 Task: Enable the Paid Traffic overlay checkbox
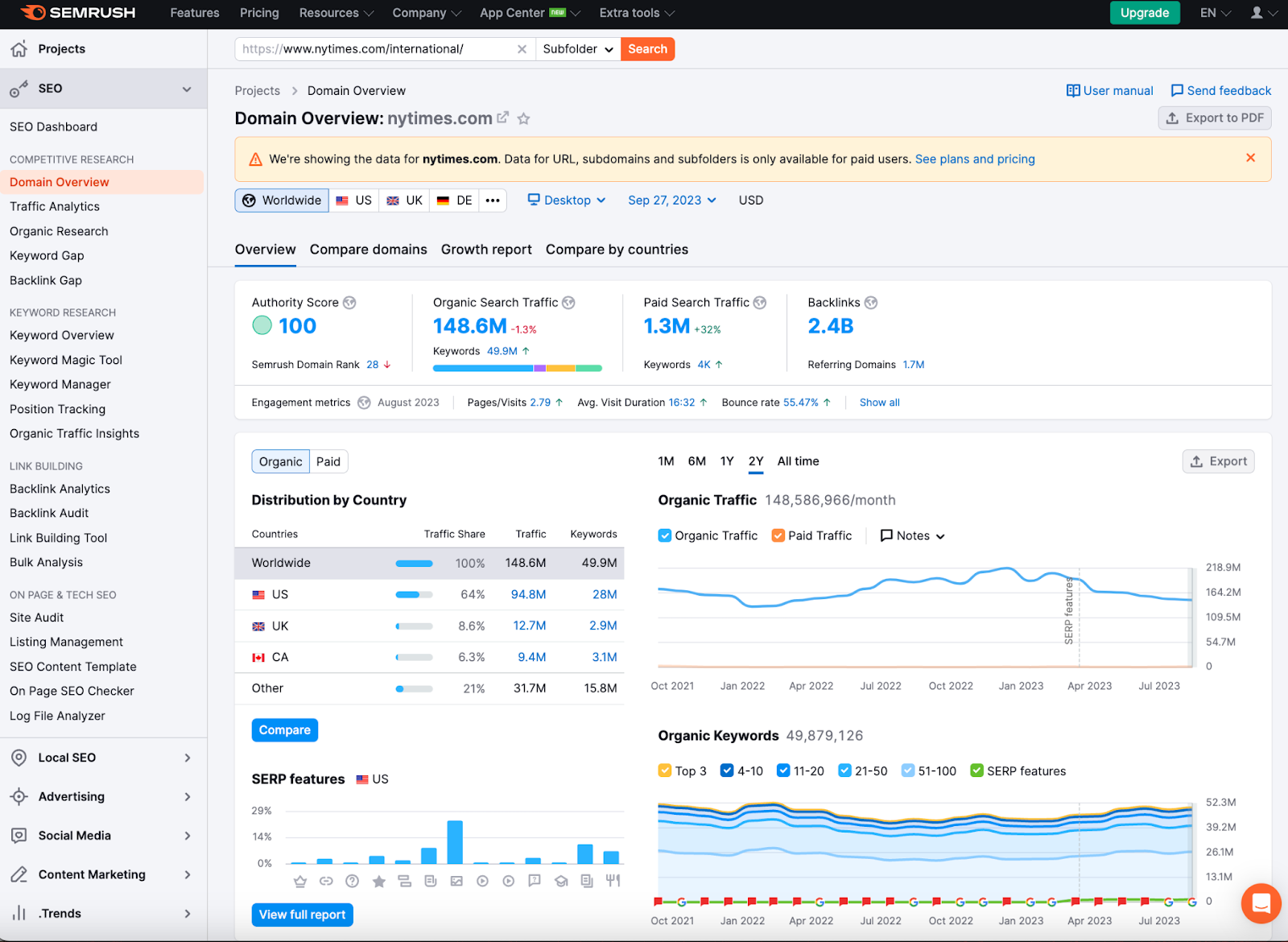pos(777,535)
